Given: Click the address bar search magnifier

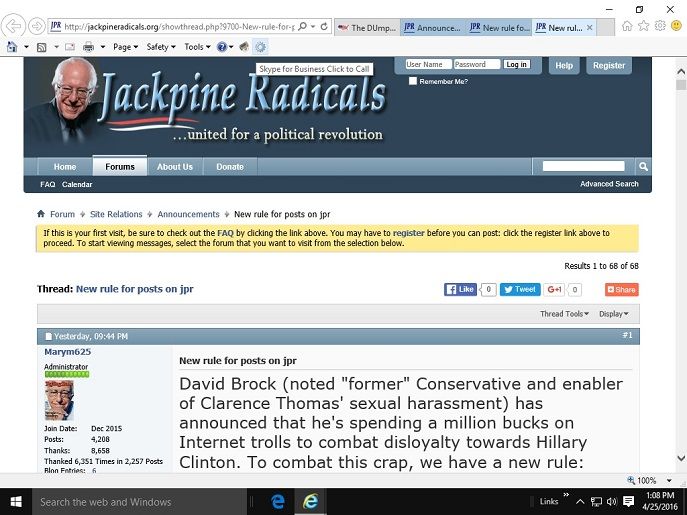Looking at the screenshot, I should (x=302, y=27).
